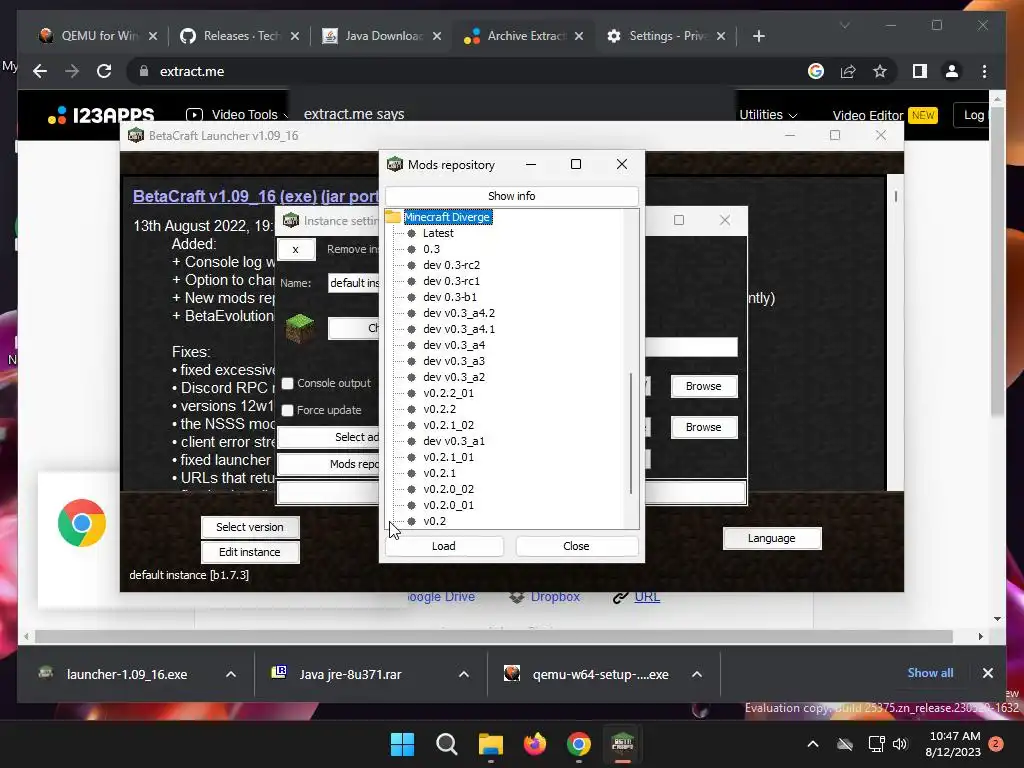Click Chrome forward arrow icon
The width and height of the screenshot is (1024, 768).
[x=72, y=71]
